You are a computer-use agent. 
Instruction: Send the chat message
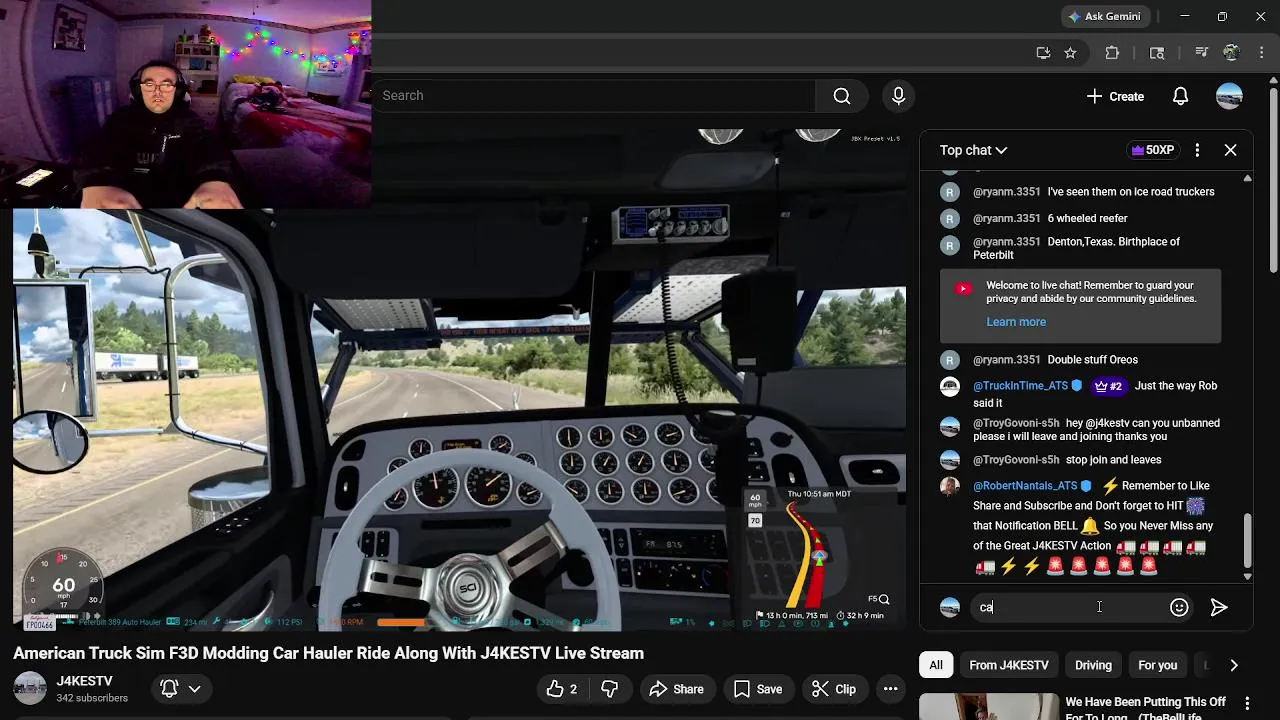coord(1218,607)
